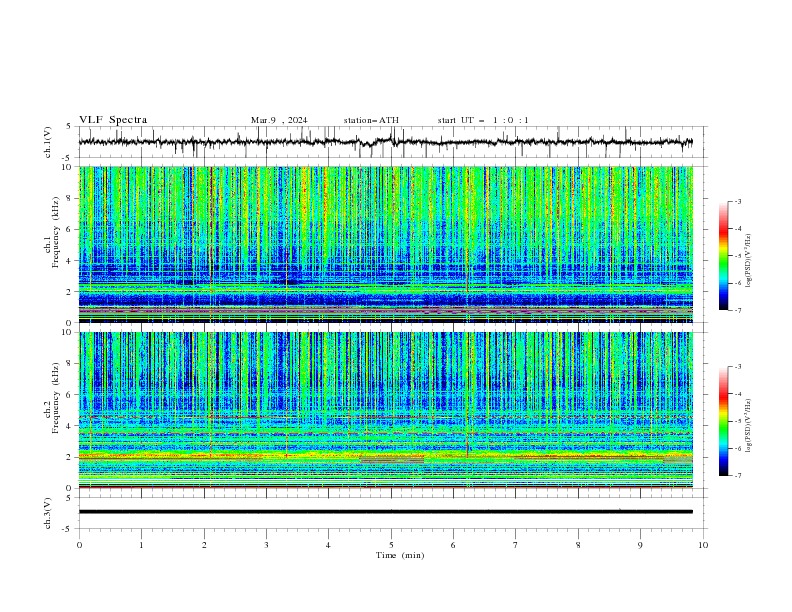Click ch.2 'Frequency (kHz)' axis label
Screen dimensions: 792x612
coord(56,397)
